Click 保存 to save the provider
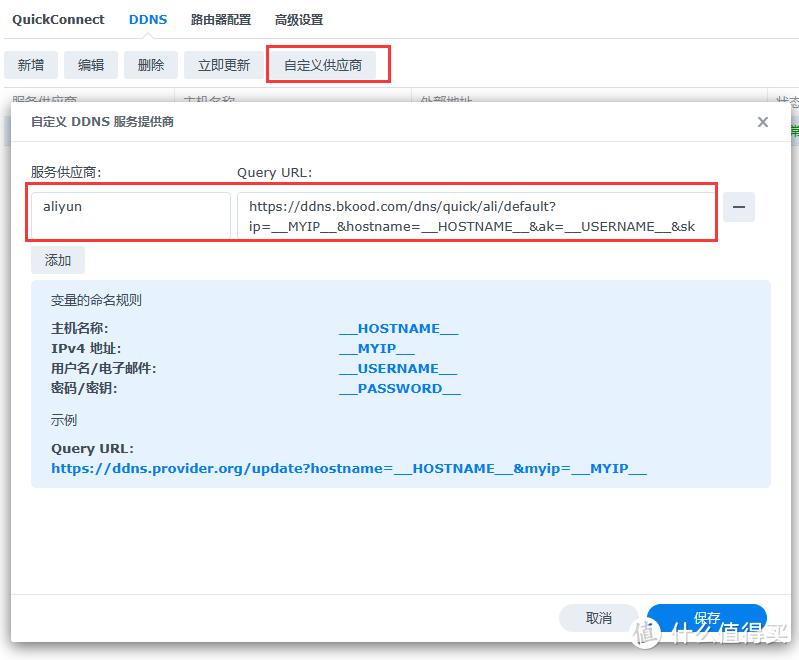Viewport: 799px width, 660px height. (707, 618)
